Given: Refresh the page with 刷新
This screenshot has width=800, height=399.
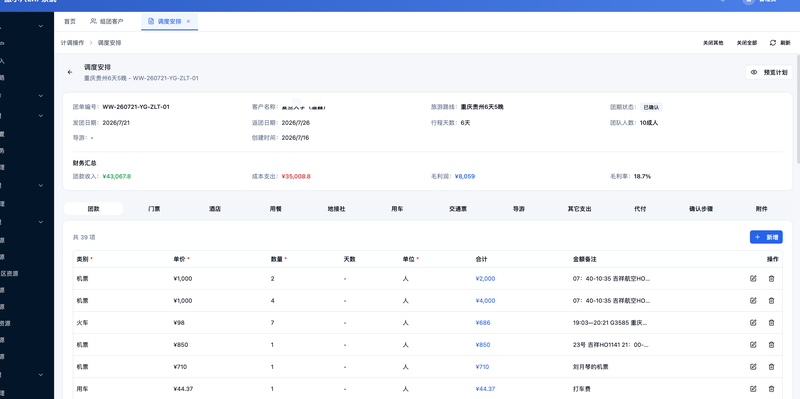Looking at the screenshot, I should click(780, 43).
